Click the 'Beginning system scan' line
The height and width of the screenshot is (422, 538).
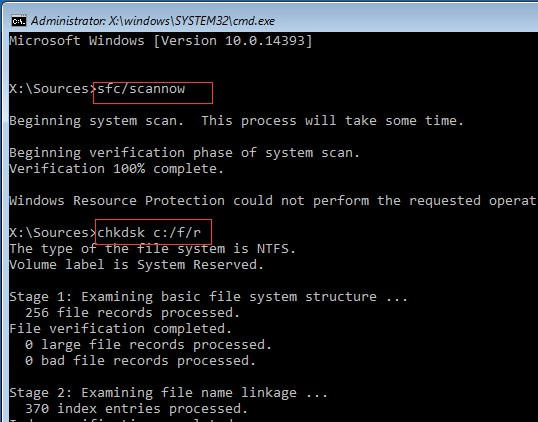click(x=237, y=121)
